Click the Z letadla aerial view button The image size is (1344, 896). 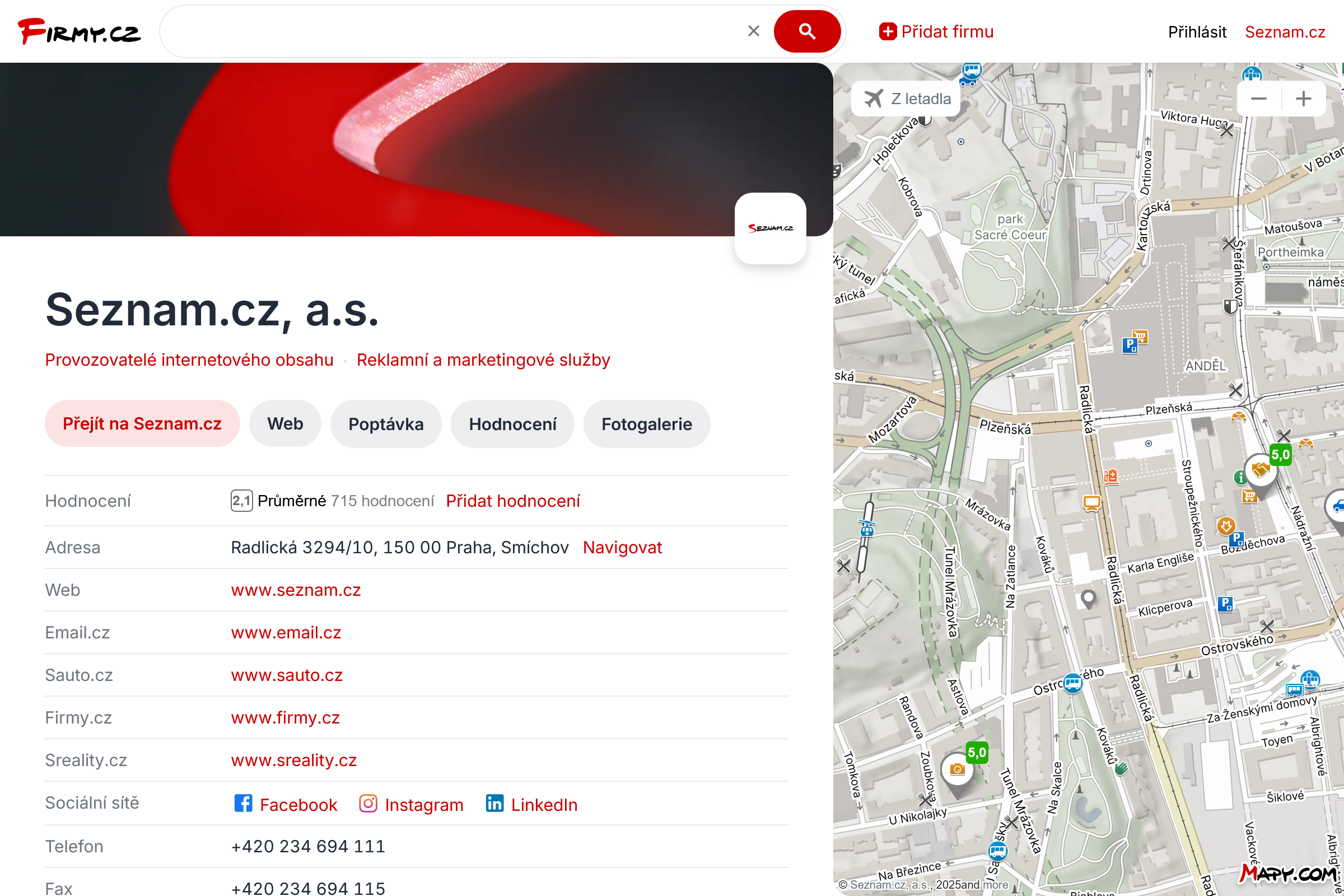pyautogui.click(x=906, y=99)
